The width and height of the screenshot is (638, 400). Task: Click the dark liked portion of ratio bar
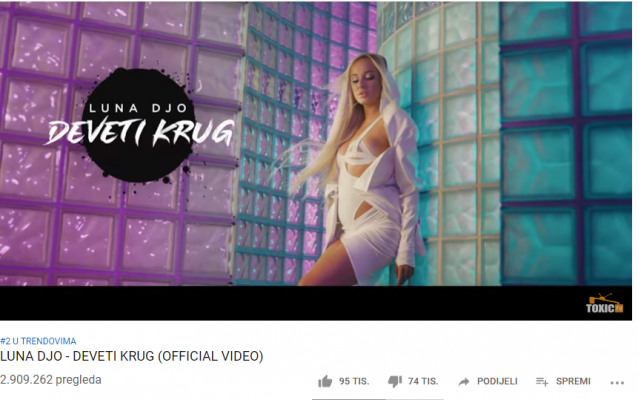[x=349, y=399]
